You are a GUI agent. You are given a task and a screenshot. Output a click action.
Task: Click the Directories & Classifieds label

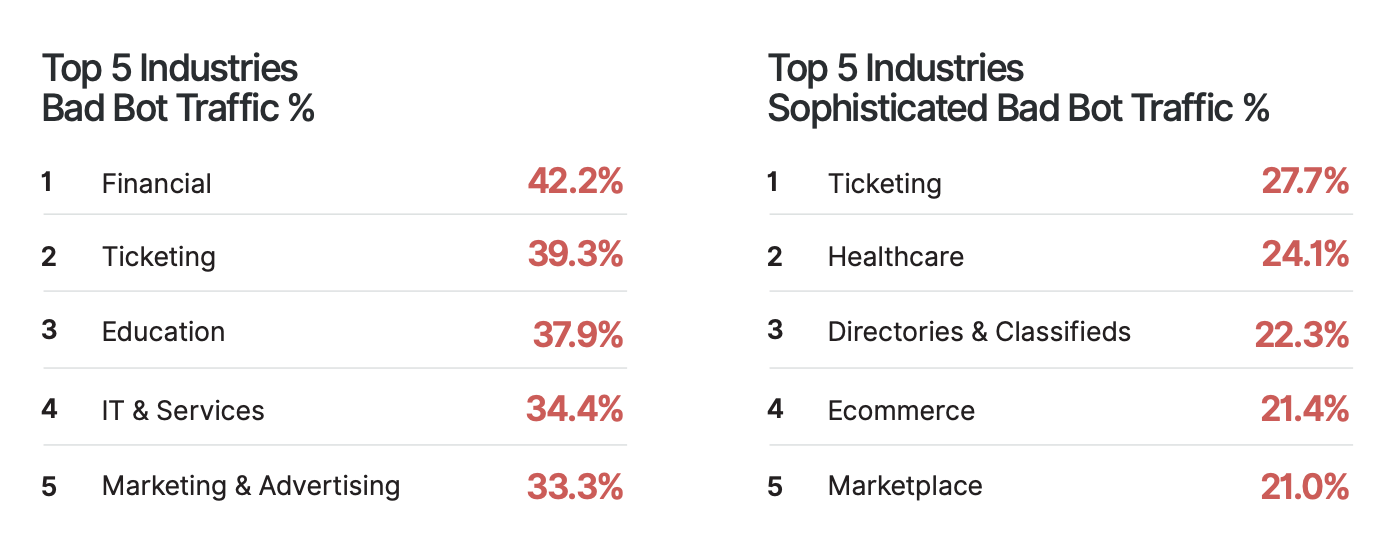979,332
